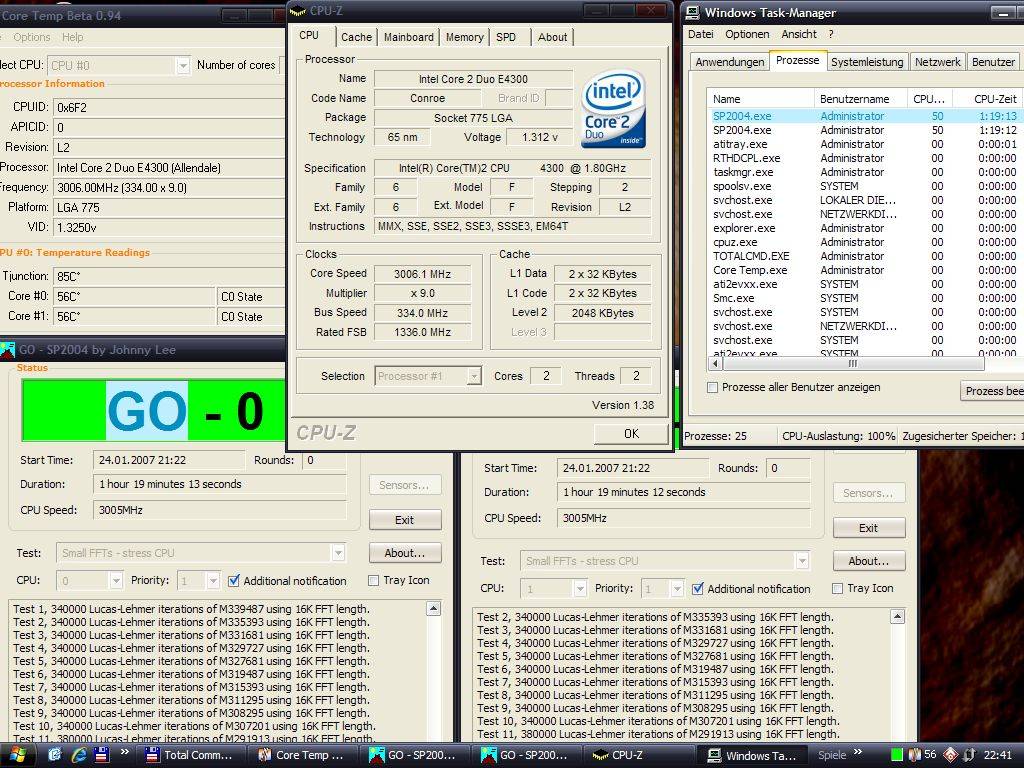The width and height of the screenshot is (1024, 768).
Task: Click About... in SP2004 CPU 0 window
Action: coord(405,552)
